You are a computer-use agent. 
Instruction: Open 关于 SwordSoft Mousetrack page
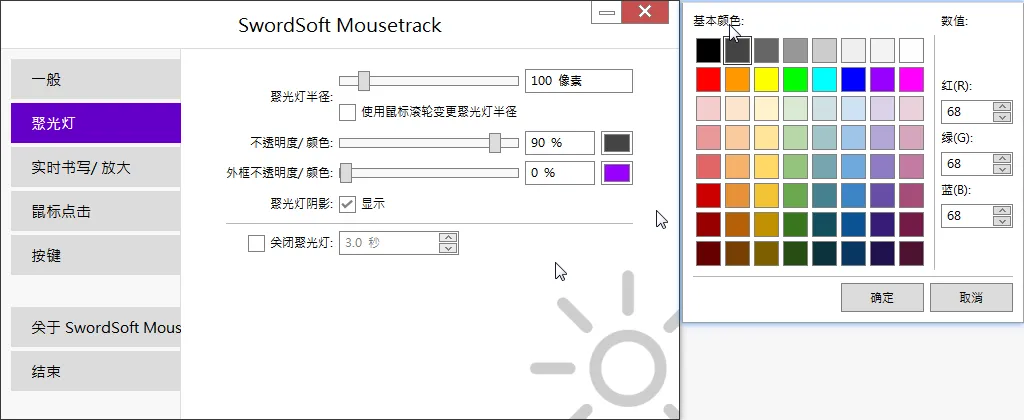(x=95, y=327)
